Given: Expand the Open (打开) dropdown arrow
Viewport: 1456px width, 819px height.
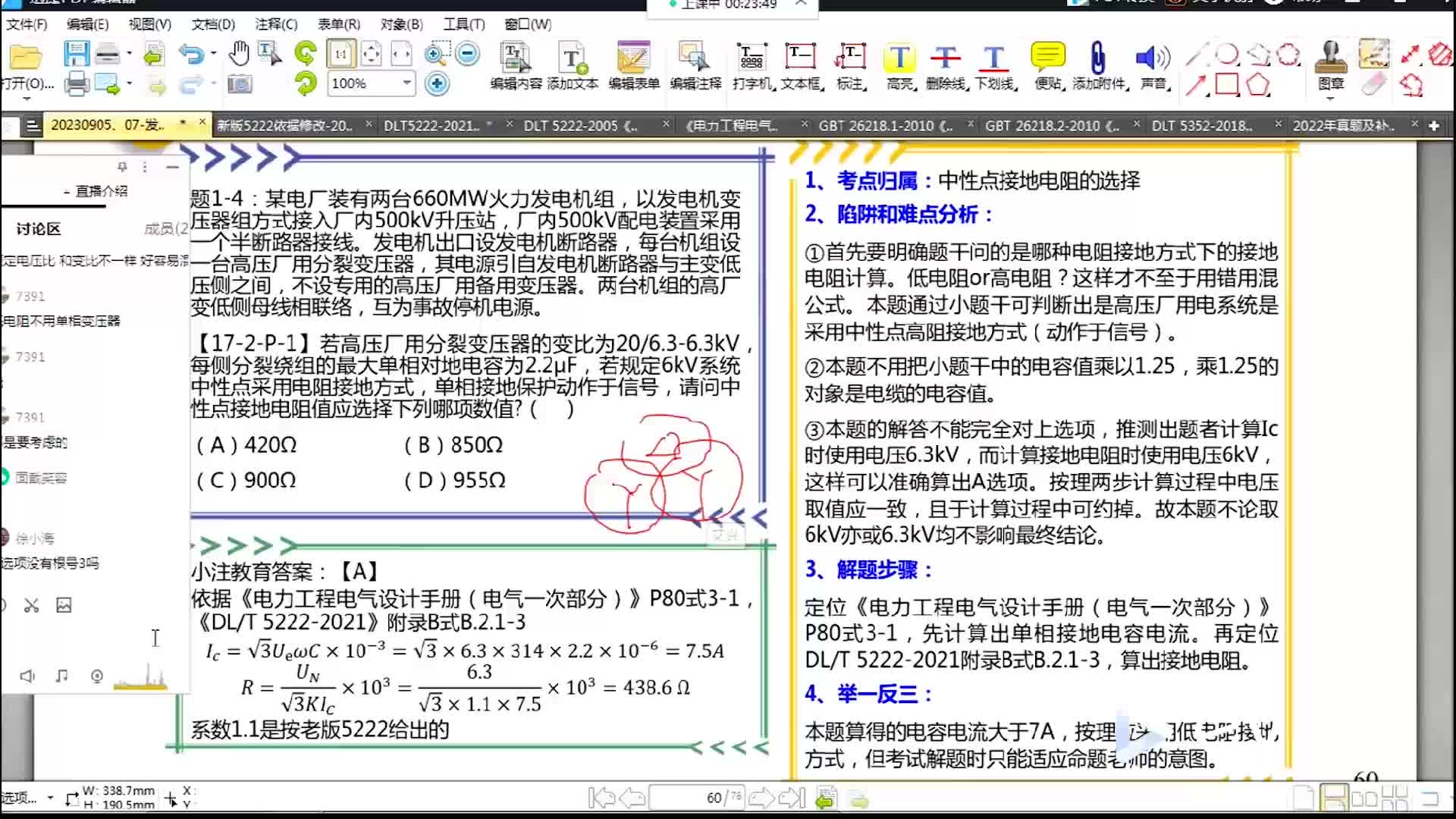Looking at the screenshot, I should click(27, 99).
